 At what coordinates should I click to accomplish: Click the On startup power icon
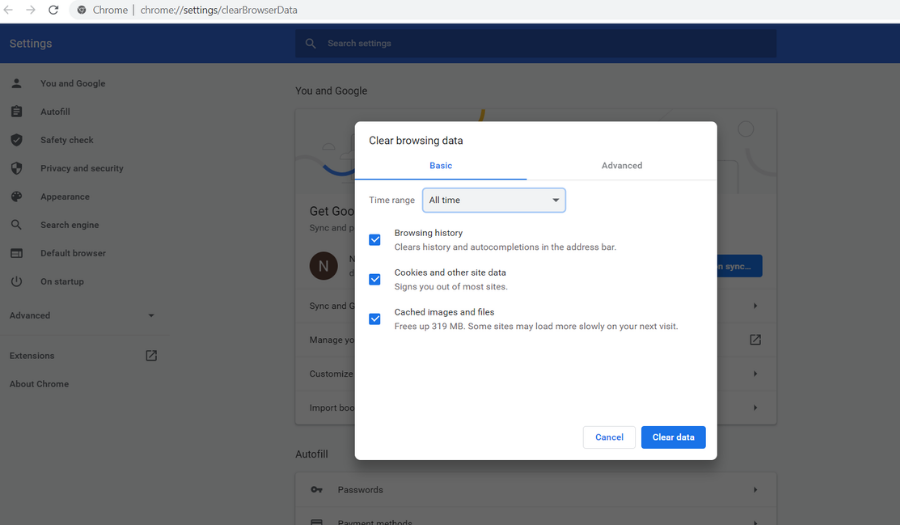tap(17, 281)
